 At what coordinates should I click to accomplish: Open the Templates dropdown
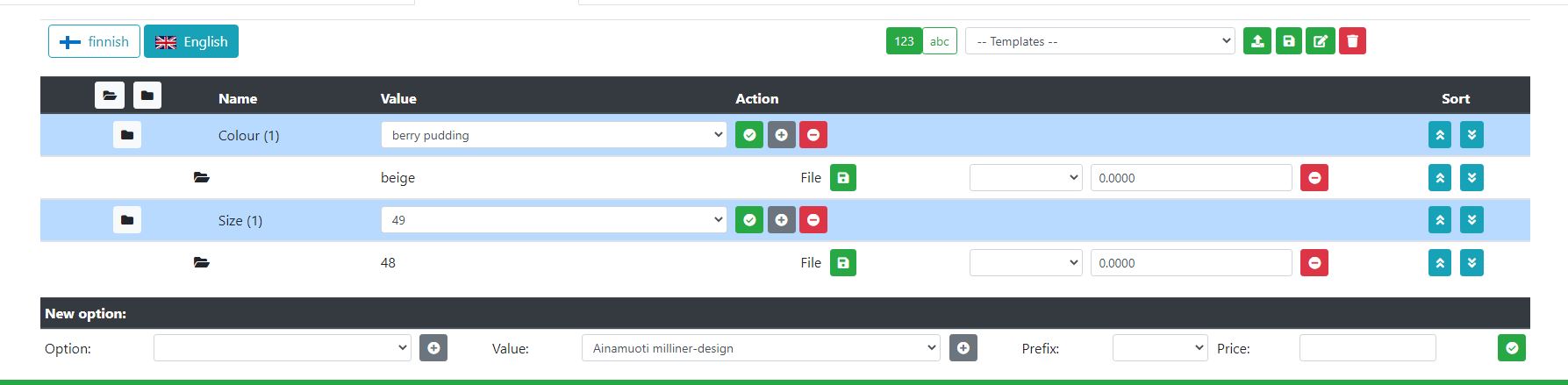click(1100, 41)
